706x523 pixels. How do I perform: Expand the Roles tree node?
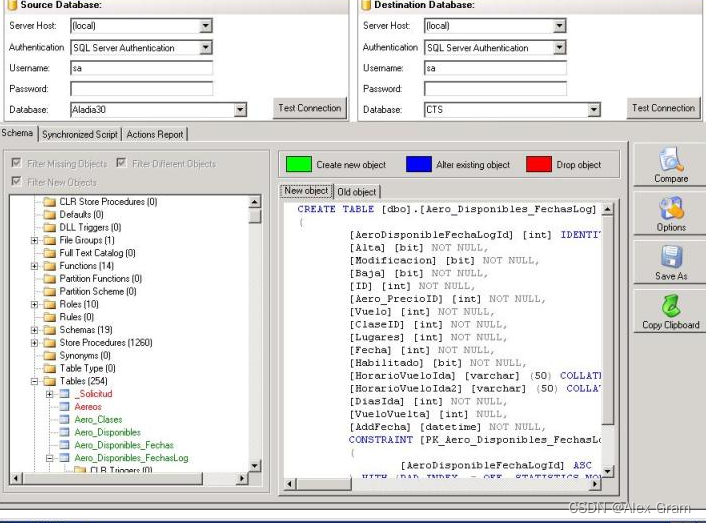pos(35,304)
